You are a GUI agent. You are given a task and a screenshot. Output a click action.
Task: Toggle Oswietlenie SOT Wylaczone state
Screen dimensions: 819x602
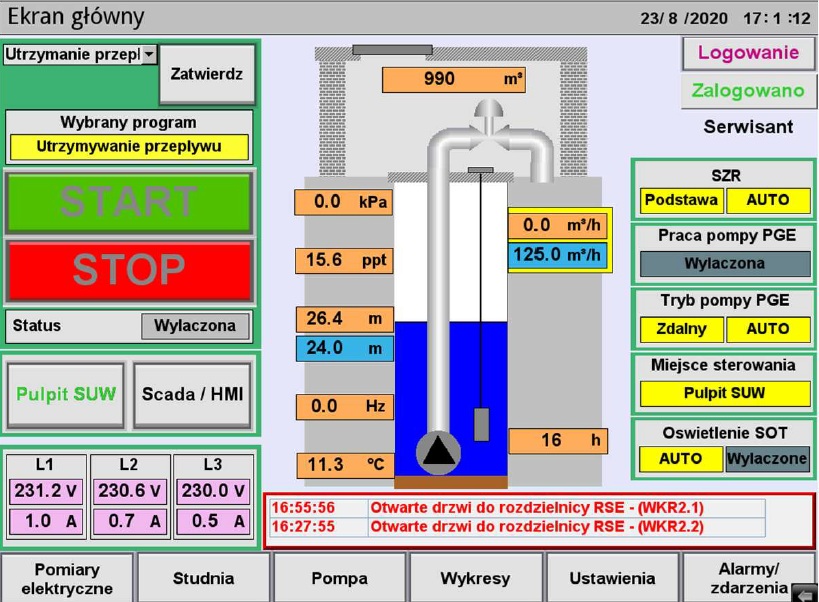coord(767,459)
